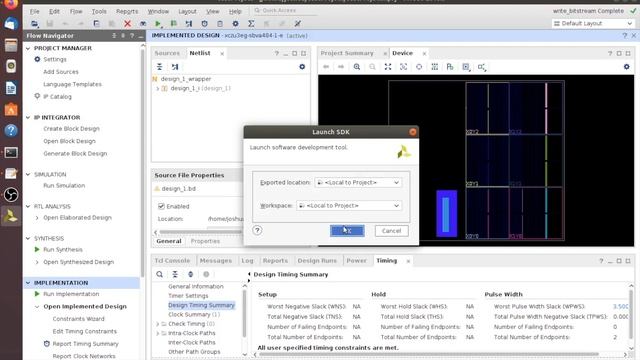Open the Workspace dropdown
640x360 pixels.
[349, 206]
